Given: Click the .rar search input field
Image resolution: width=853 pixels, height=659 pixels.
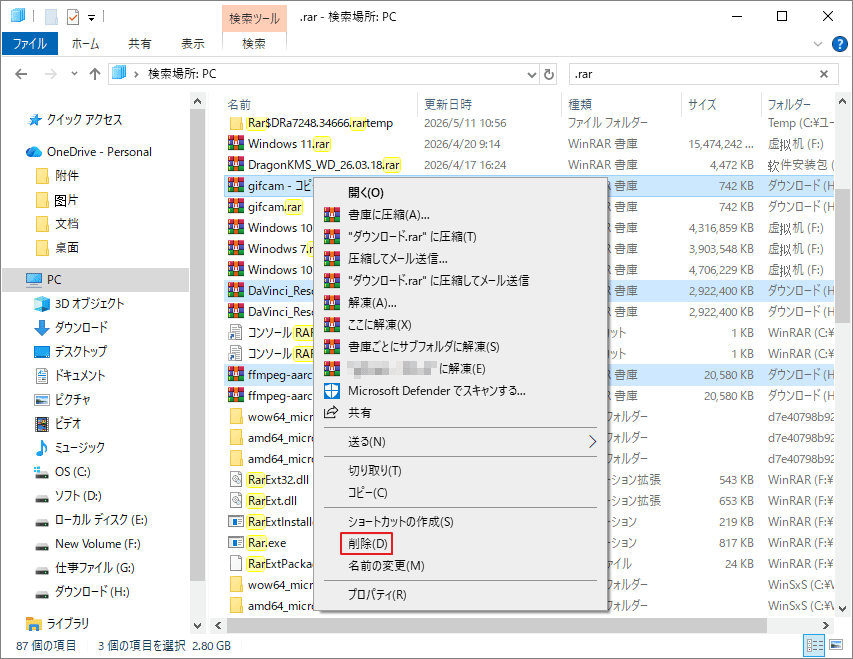Looking at the screenshot, I should tap(692, 74).
